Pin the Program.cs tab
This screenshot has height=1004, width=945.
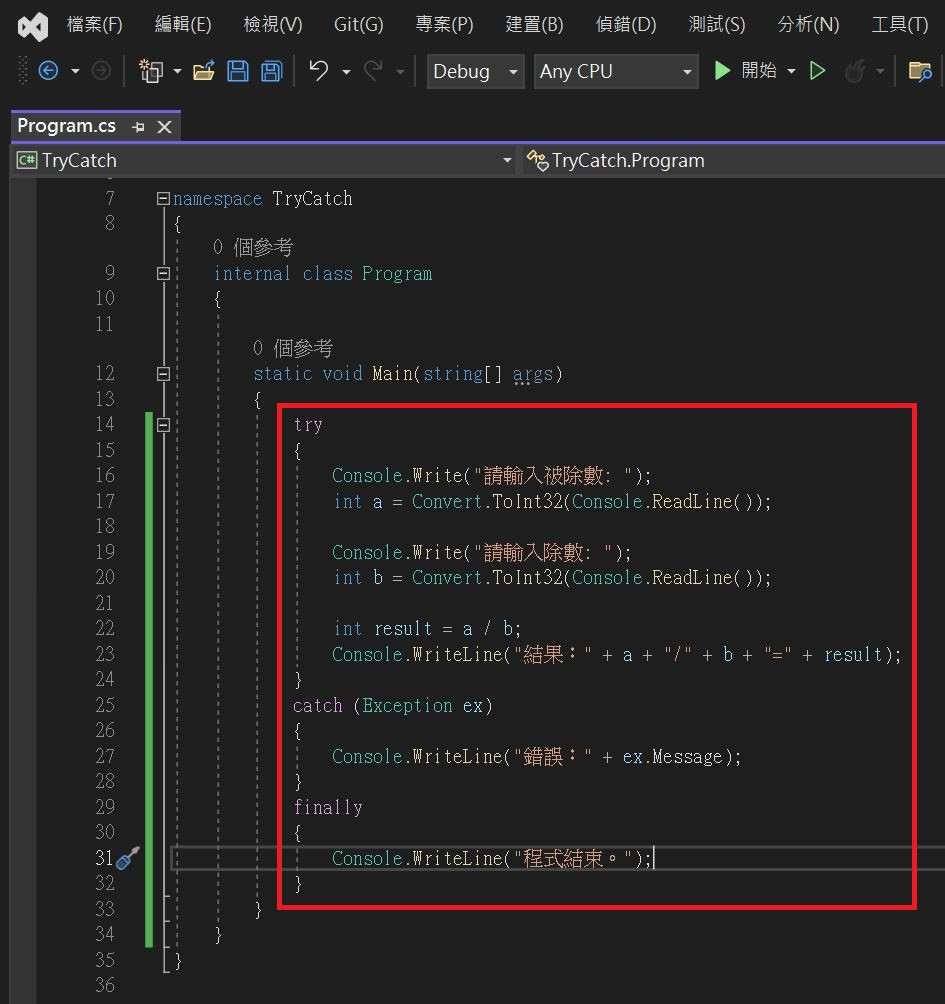click(138, 127)
